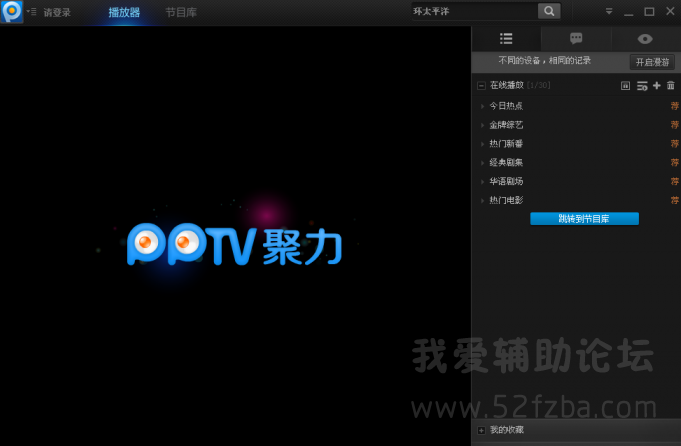The height and width of the screenshot is (446, 681).
Task: Select the chat bubble comments tab
Action: pos(576,39)
